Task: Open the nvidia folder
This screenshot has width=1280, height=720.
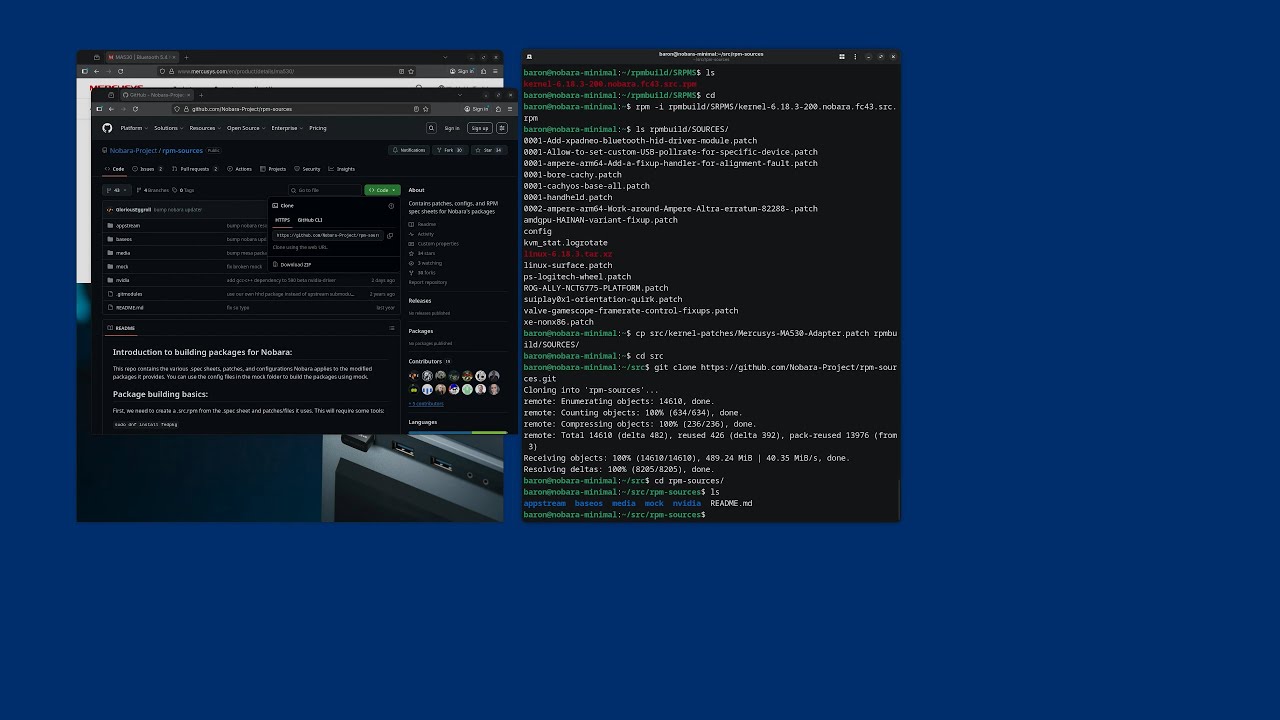Action: (122, 280)
